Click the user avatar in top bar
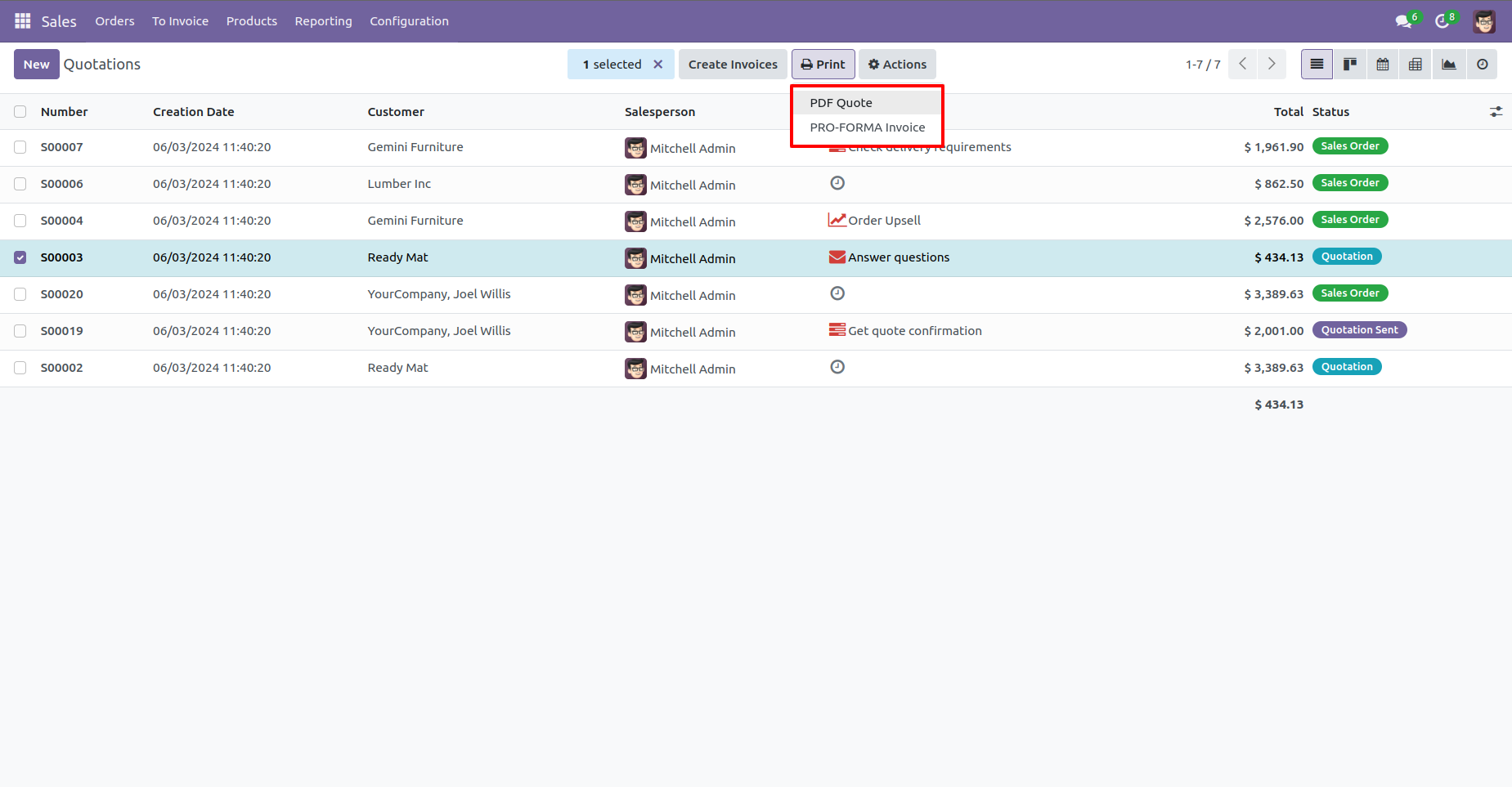This screenshot has height=787, width=1512. pos(1483,20)
